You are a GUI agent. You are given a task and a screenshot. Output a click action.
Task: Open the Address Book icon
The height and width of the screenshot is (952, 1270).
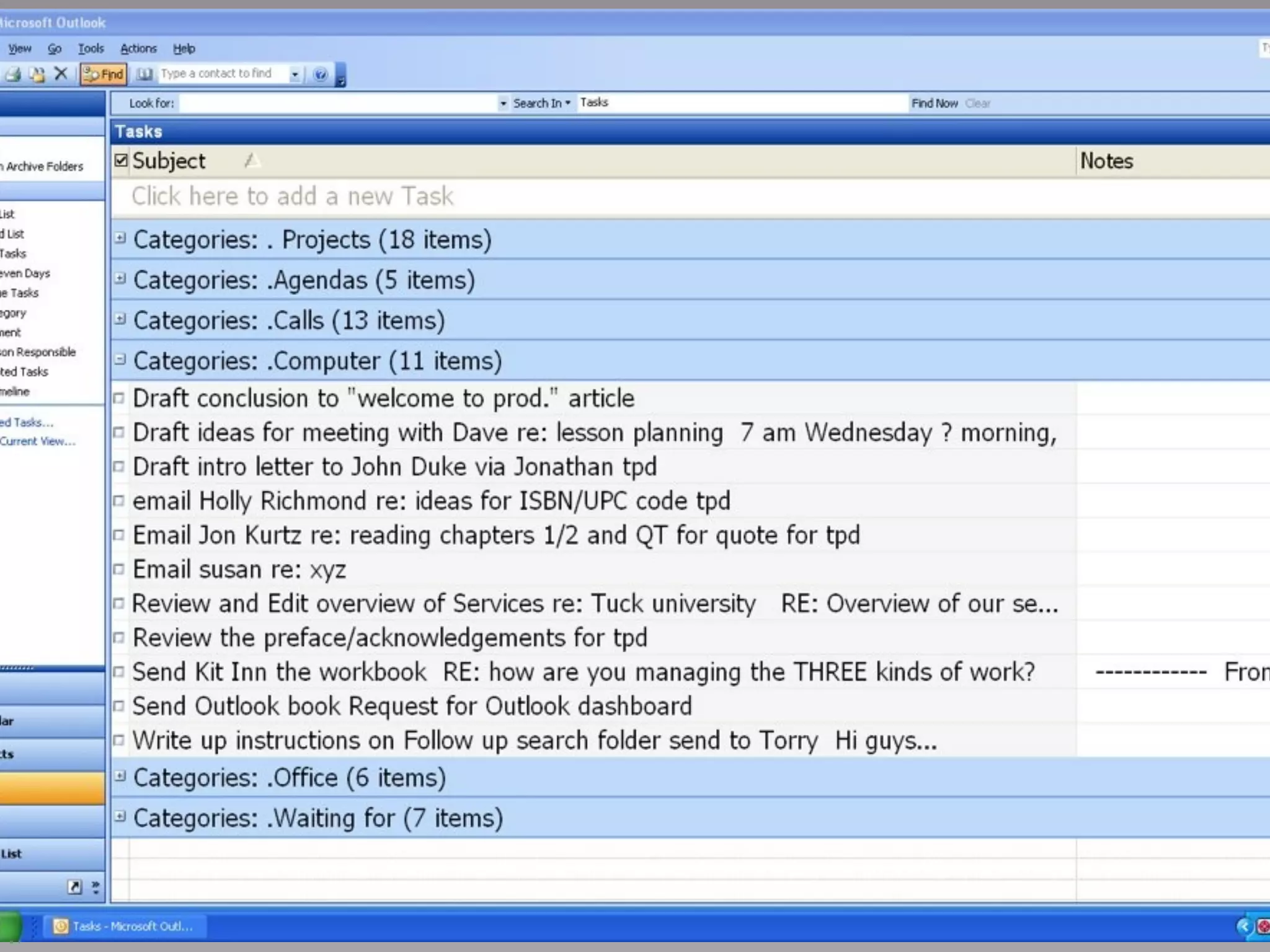point(144,74)
